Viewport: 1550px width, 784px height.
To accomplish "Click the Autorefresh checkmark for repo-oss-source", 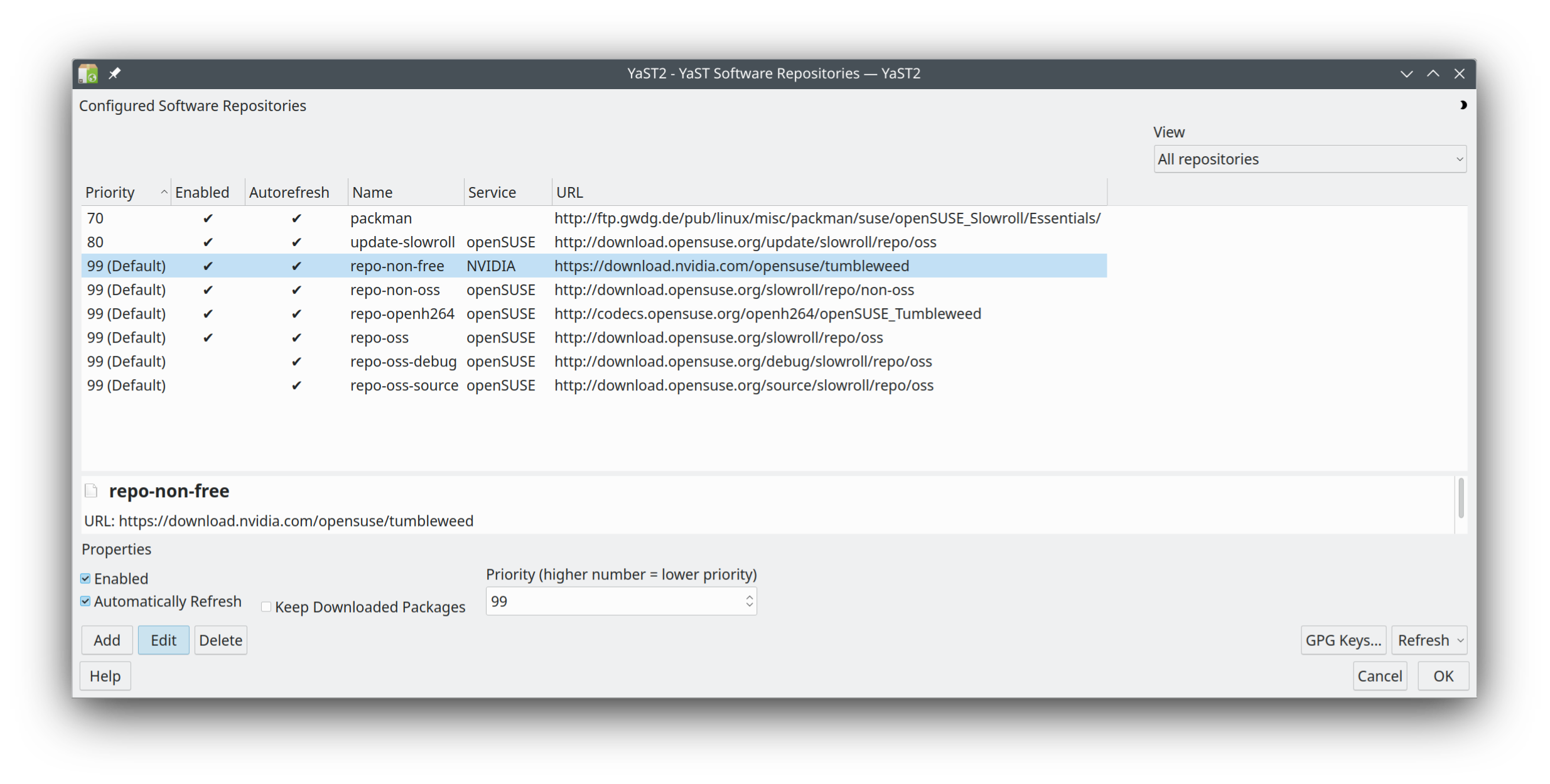I will [296, 385].
